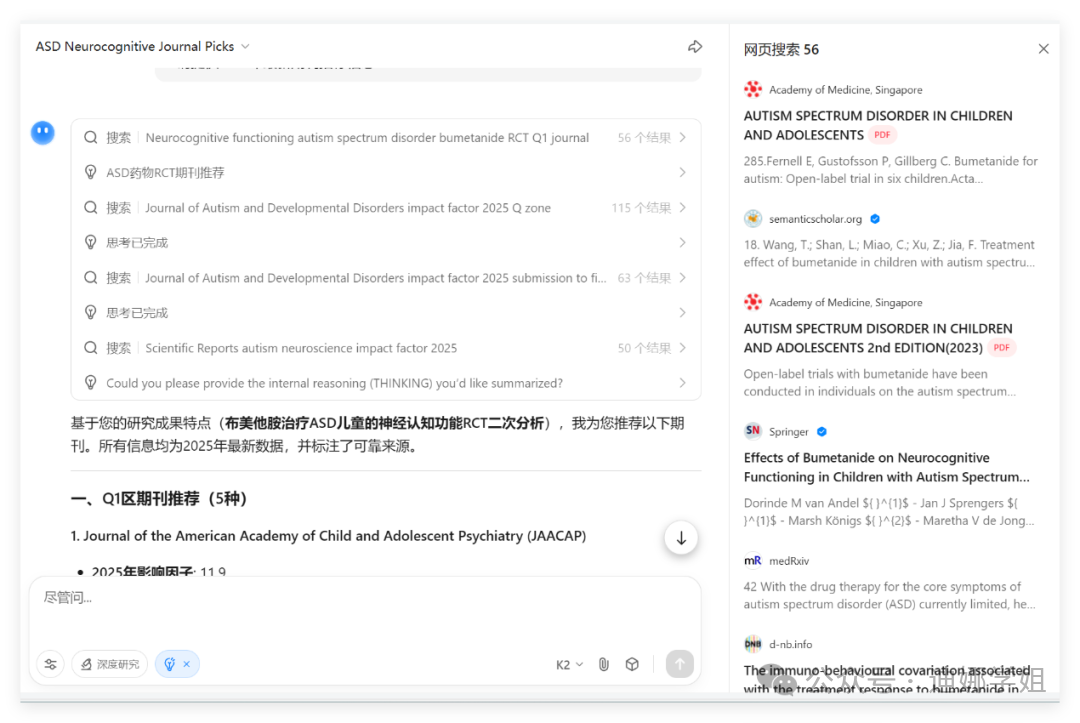1080x723 pixels.
Task: Expand the impact factor 2025 submission search row
Action: coord(386,278)
